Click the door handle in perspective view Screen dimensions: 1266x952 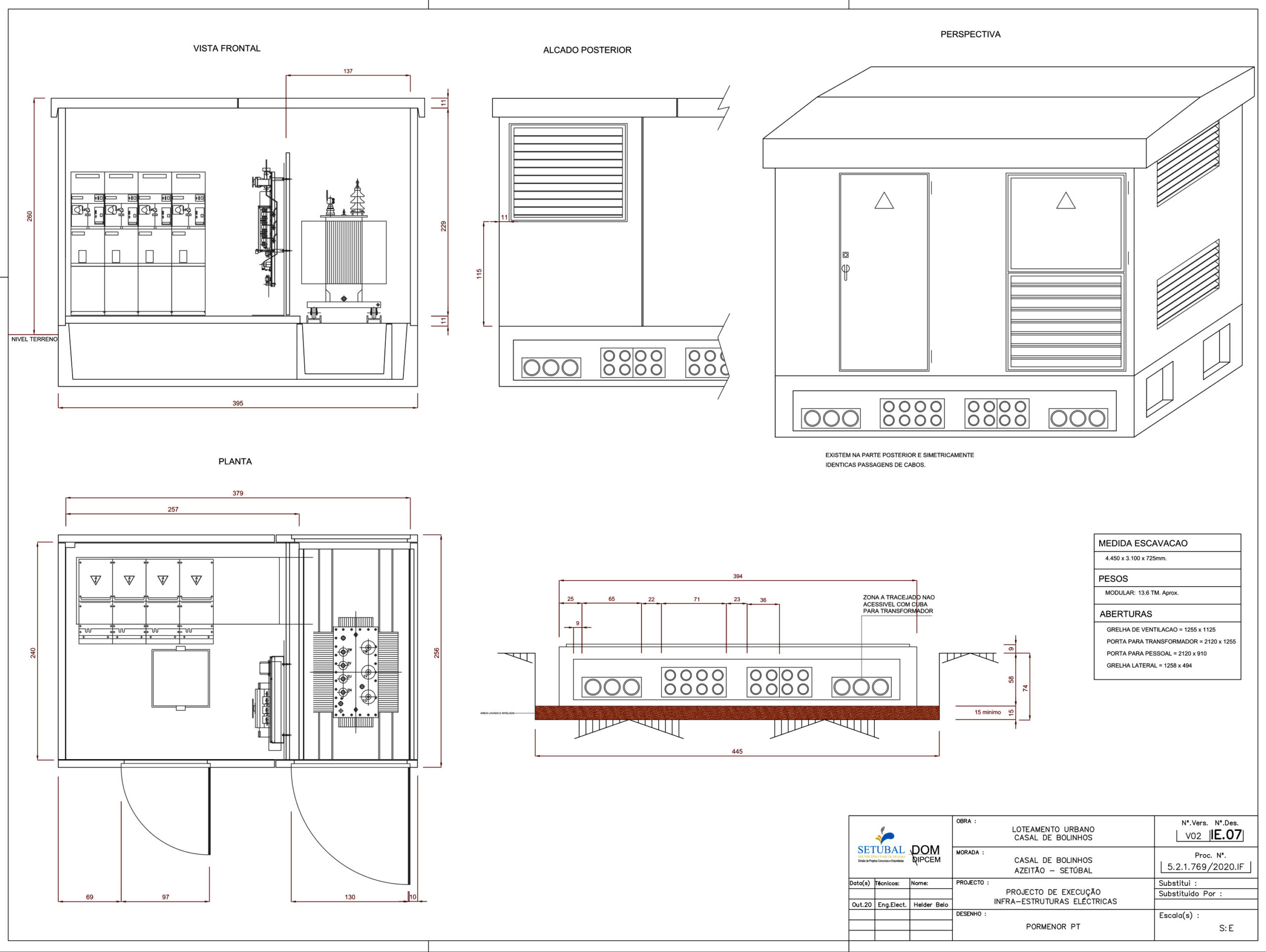pyautogui.click(x=845, y=271)
